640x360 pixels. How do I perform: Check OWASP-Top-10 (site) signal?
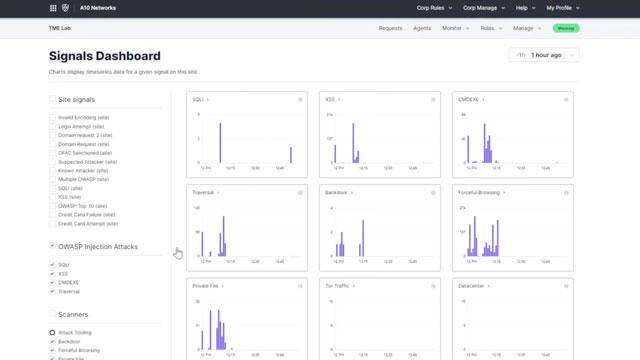tap(52, 206)
